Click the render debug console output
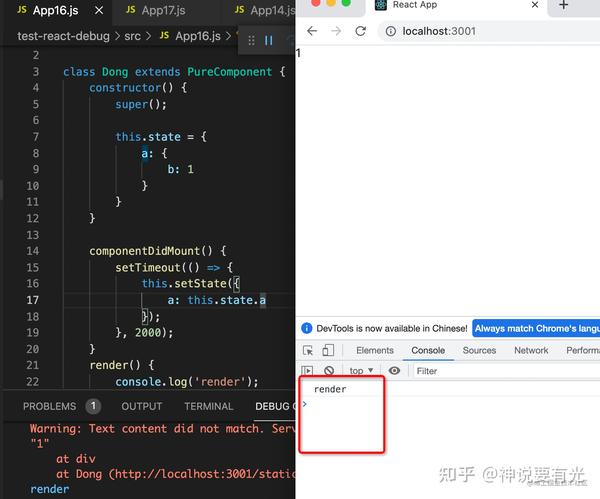 pyautogui.click(x=50, y=489)
